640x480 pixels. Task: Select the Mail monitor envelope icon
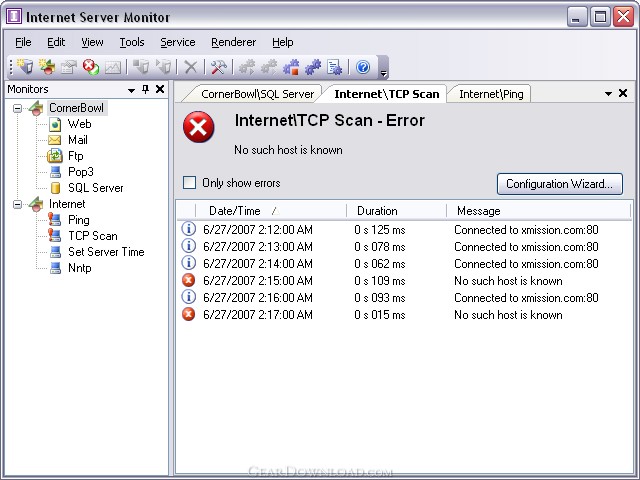[55, 140]
